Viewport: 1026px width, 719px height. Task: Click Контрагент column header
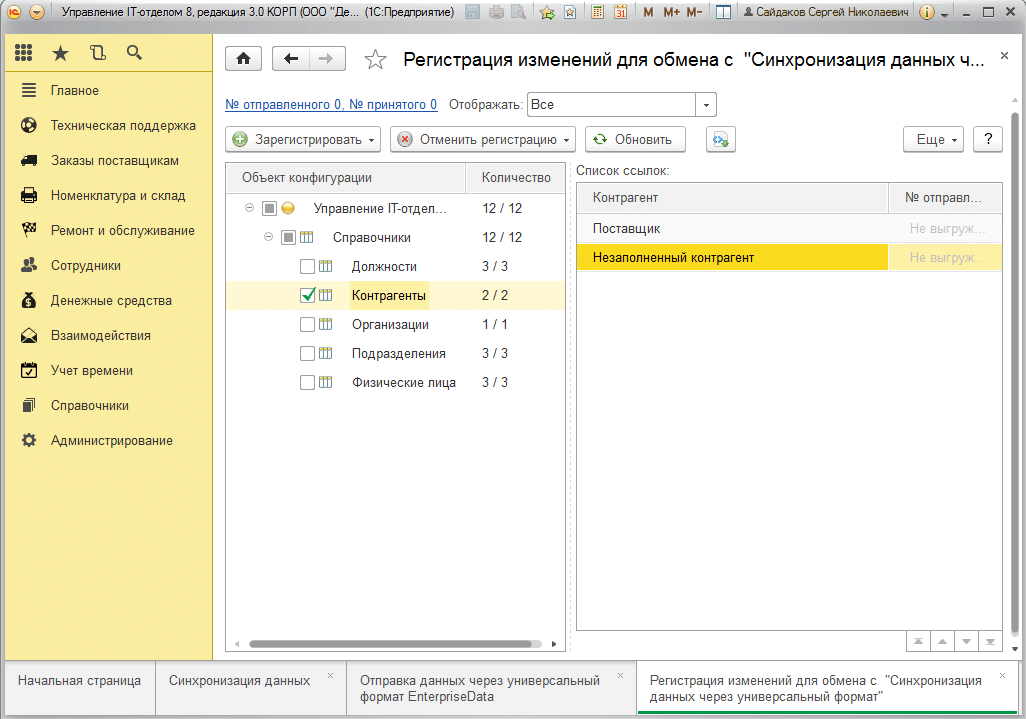click(732, 198)
